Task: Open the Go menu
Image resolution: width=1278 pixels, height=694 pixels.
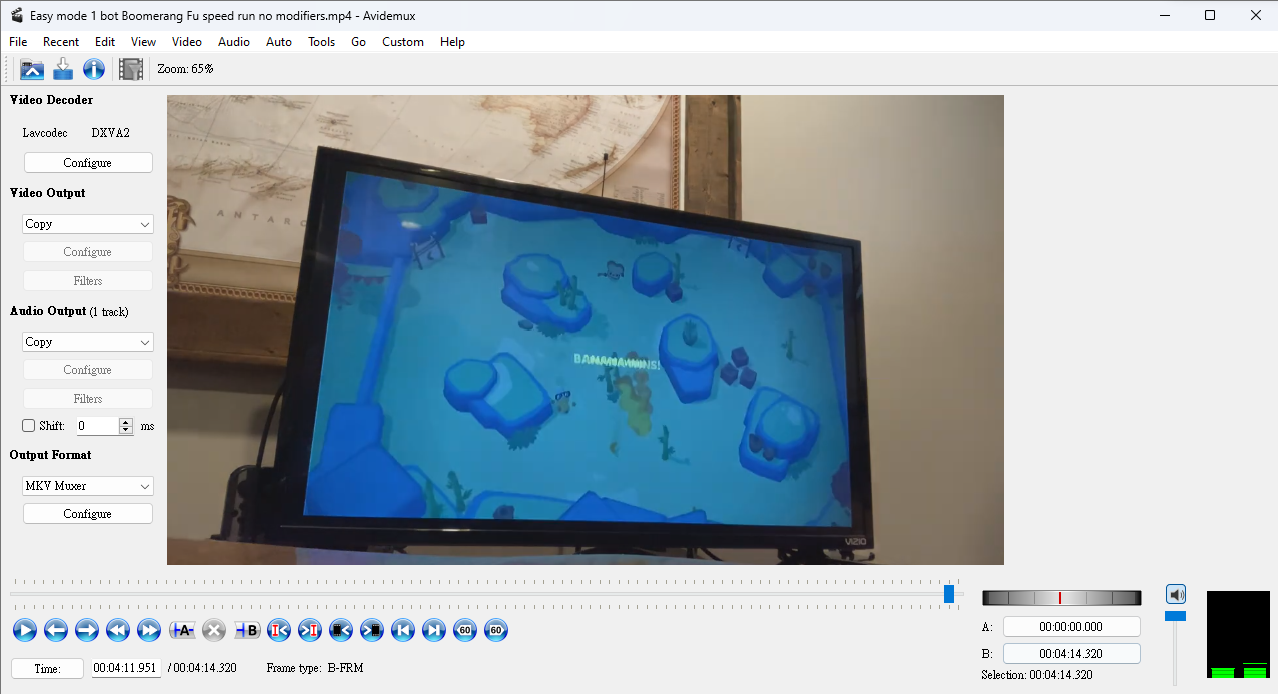Action: coord(358,42)
